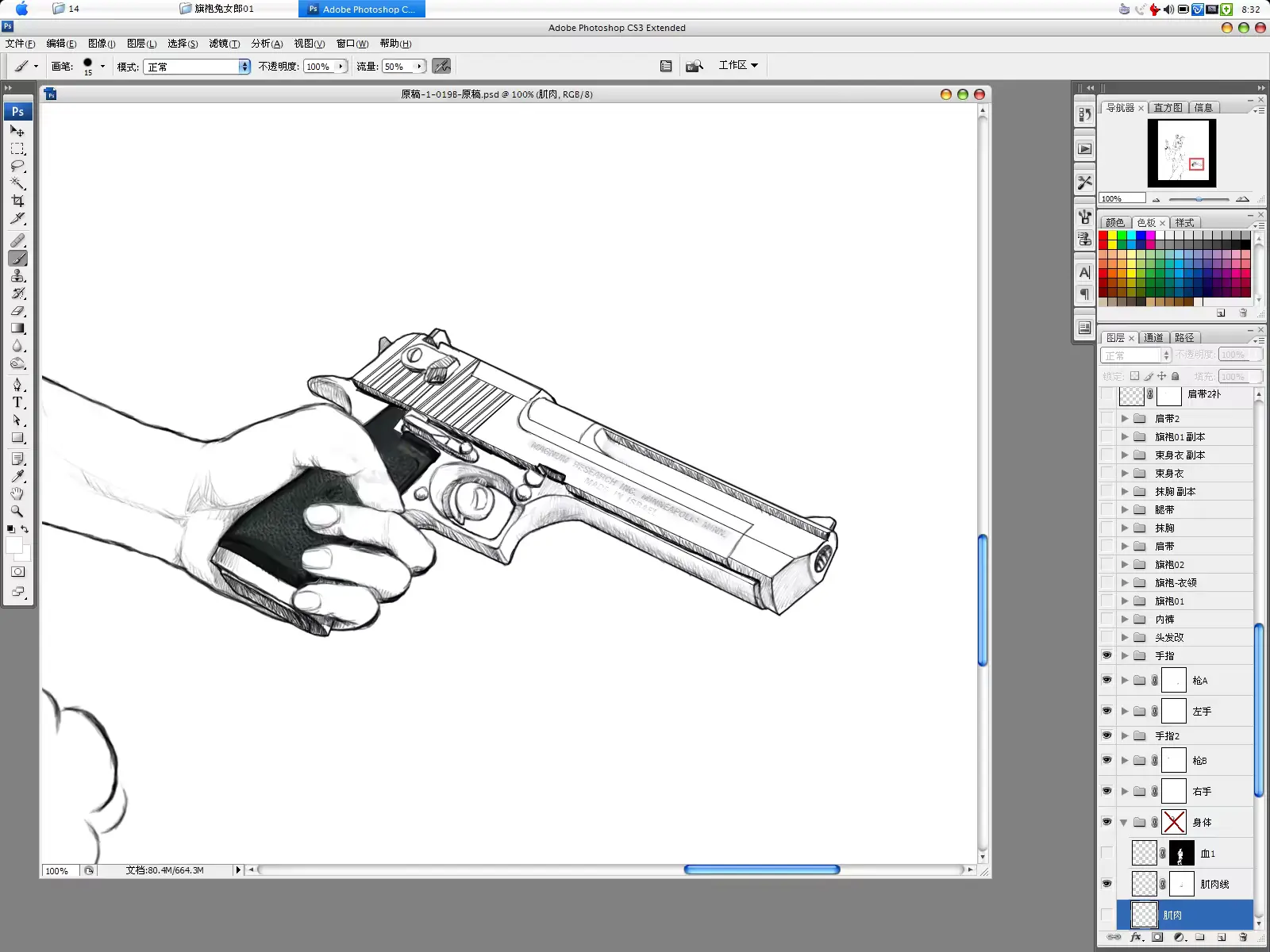The image size is (1270, 952).
Task: Select the Notes tool
Action: pyautogui.click(x=17, y=459)
